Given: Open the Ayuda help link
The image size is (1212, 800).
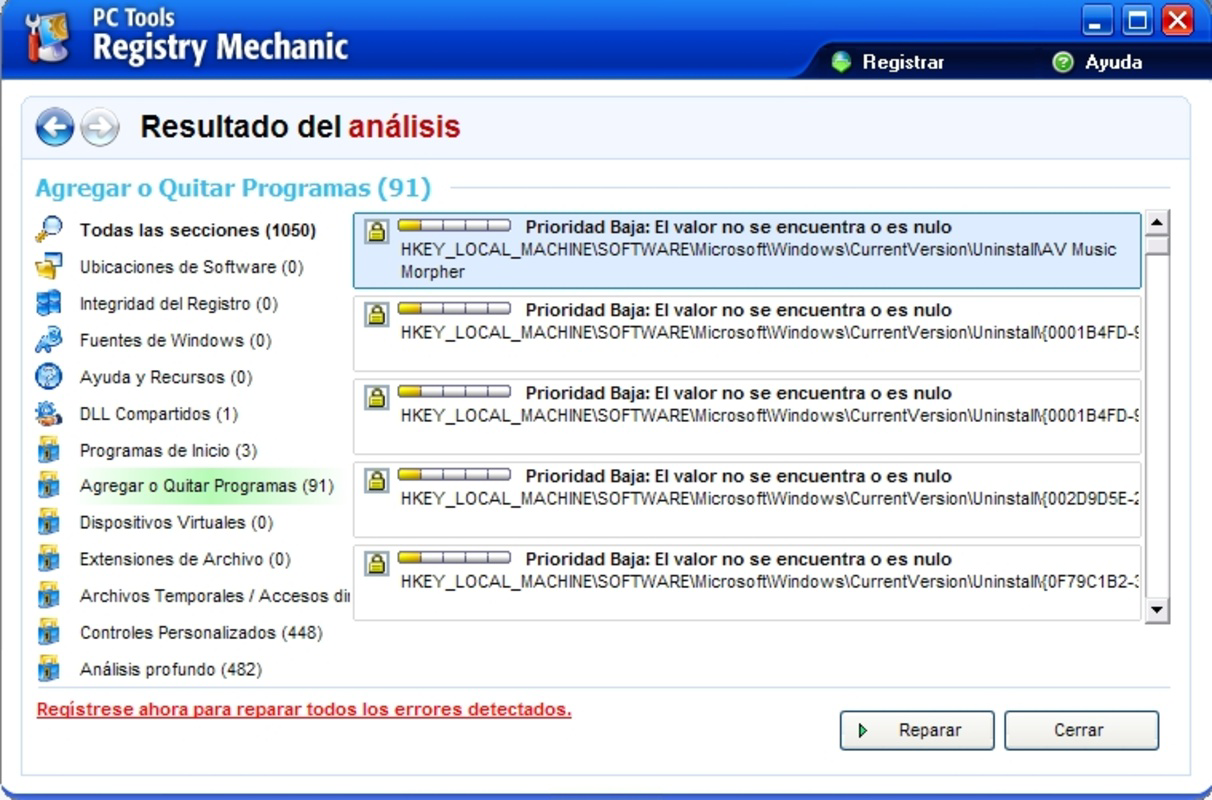Looking at the screenshot, I should point(1113,62).
